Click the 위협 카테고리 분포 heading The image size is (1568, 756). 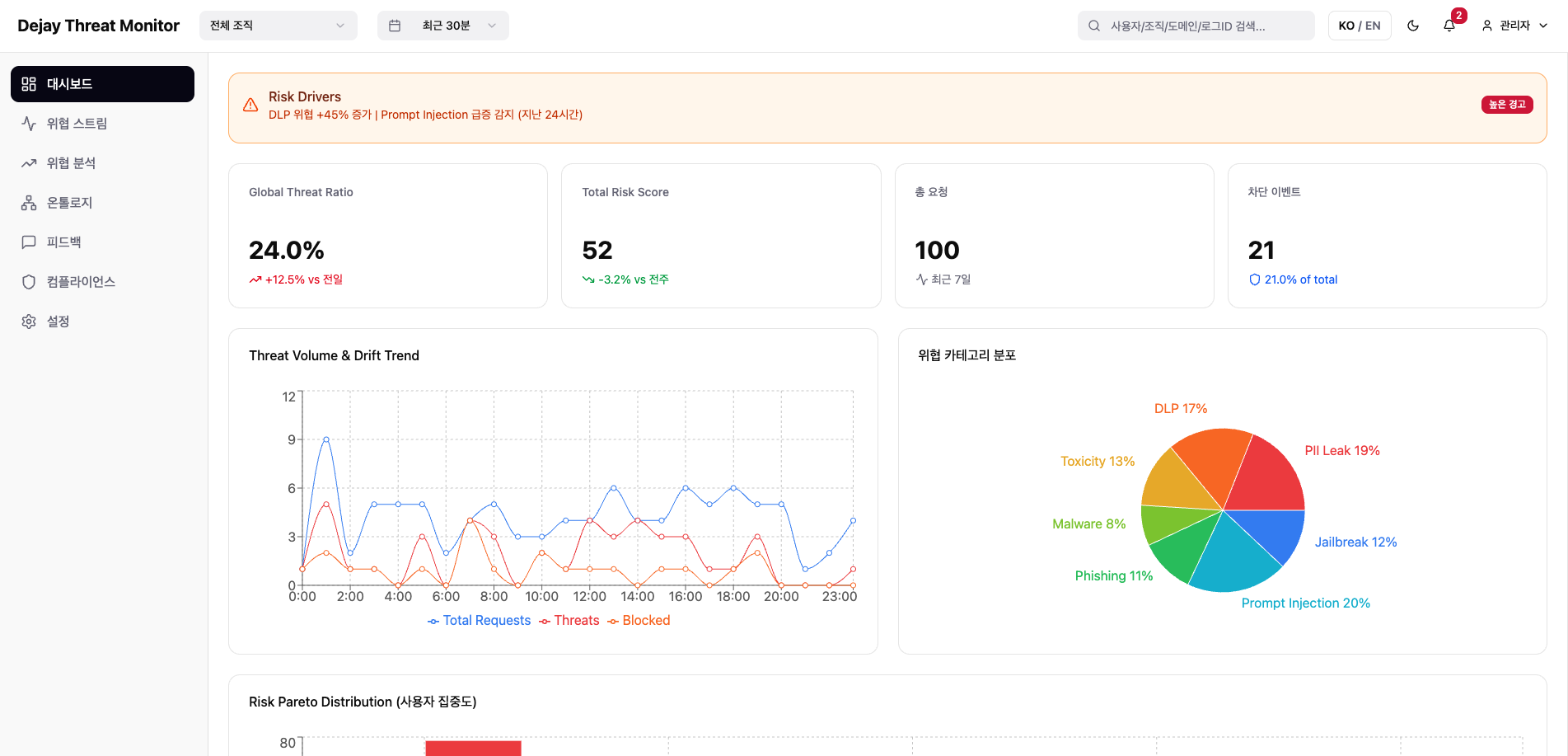pos(967,355)
